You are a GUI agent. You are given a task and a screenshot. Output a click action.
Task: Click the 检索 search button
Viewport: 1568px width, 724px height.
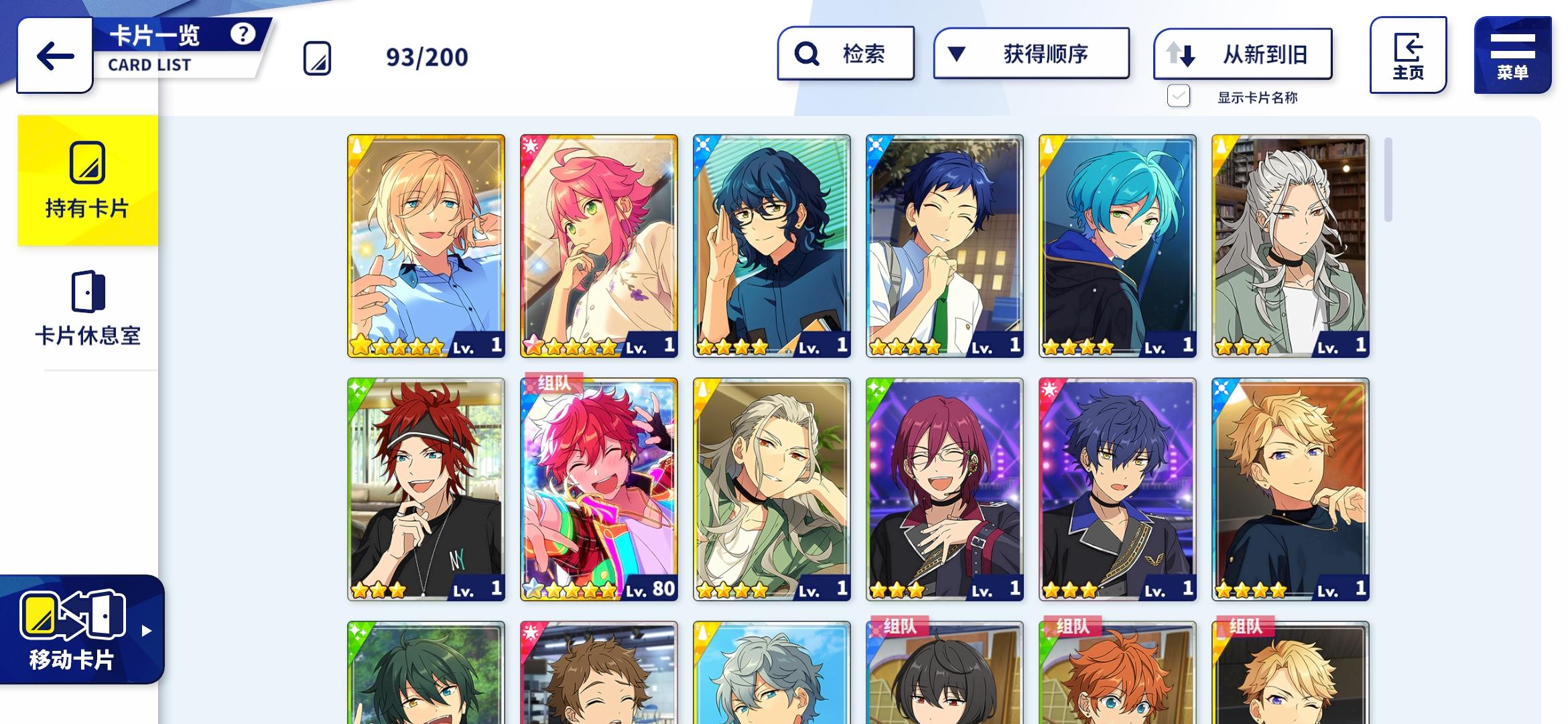point(846,54)
